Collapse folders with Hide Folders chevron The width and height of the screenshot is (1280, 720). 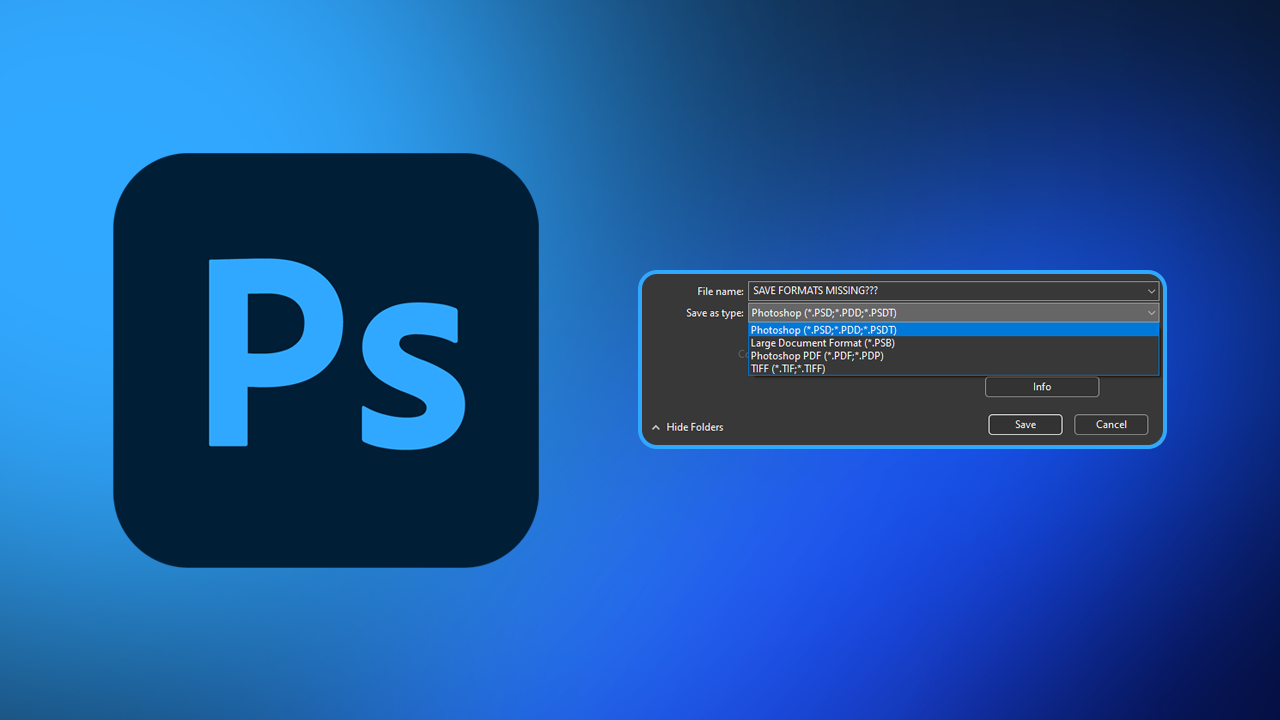coord(656,428)
